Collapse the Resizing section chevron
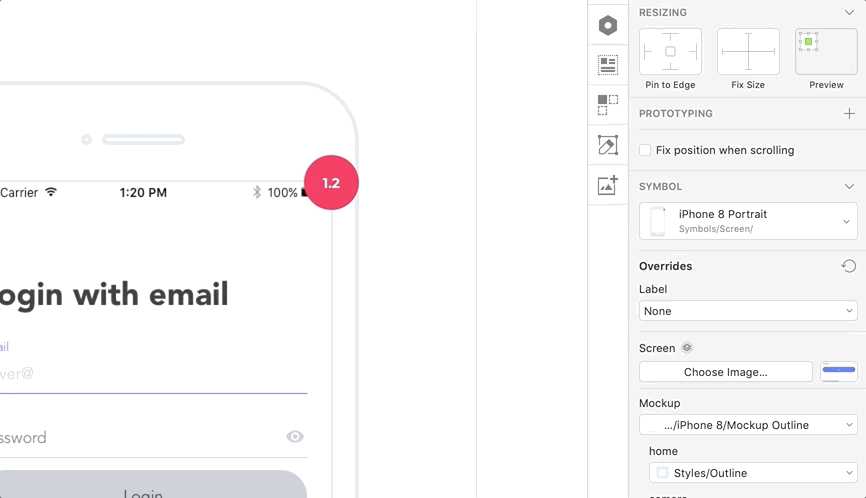 click(849, 12)
